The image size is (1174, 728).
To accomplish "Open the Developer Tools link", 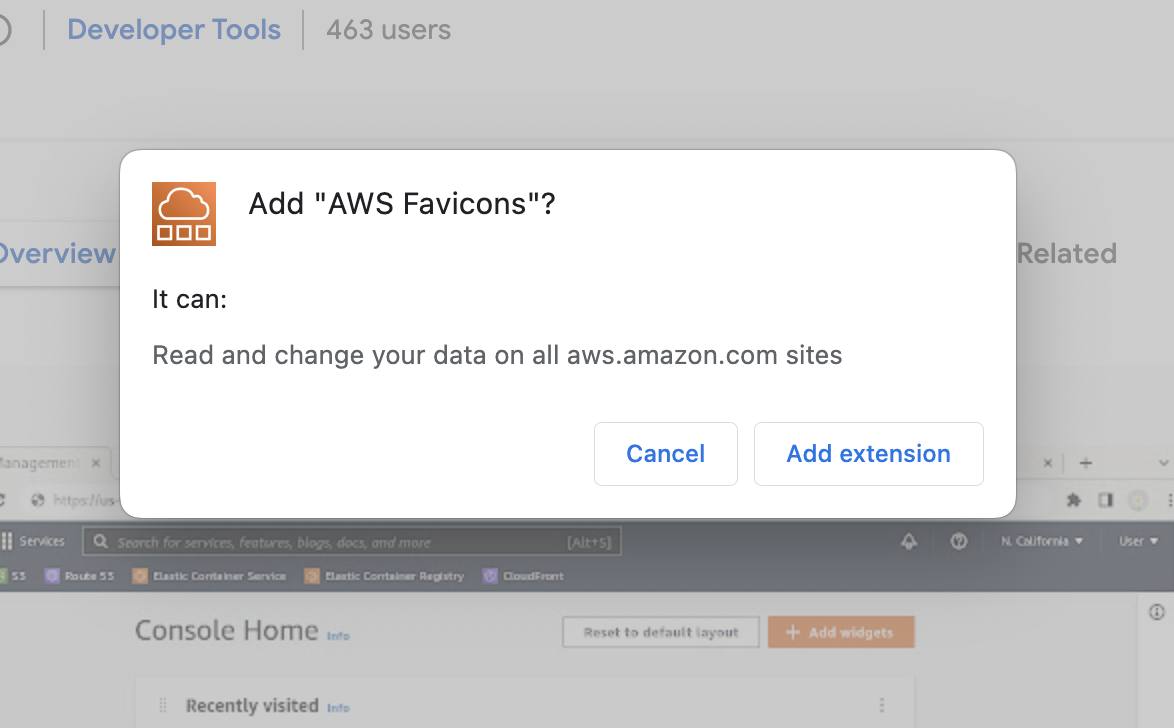I will click(174, 29).
